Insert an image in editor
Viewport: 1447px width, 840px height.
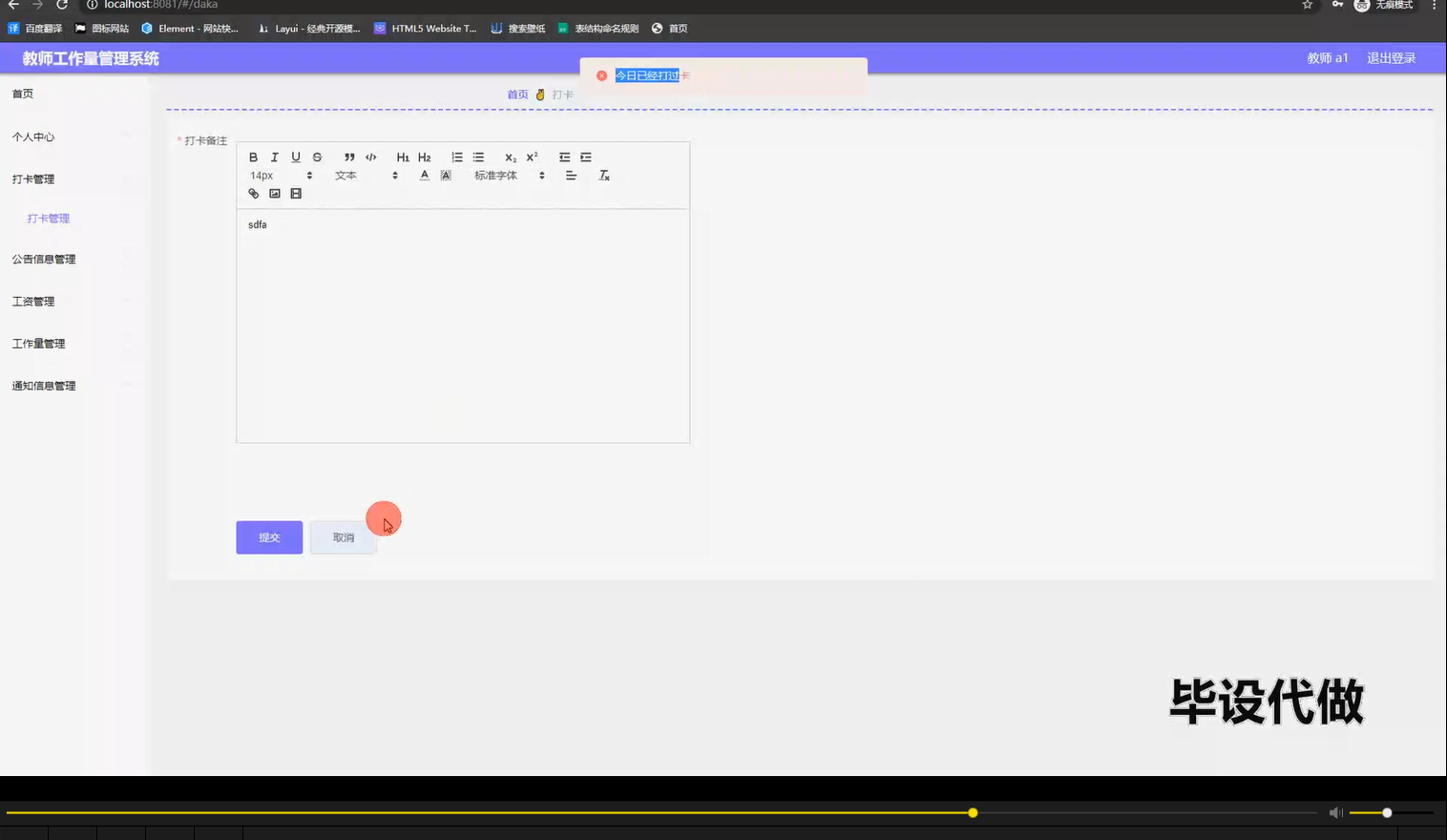[x=275, y=194]
